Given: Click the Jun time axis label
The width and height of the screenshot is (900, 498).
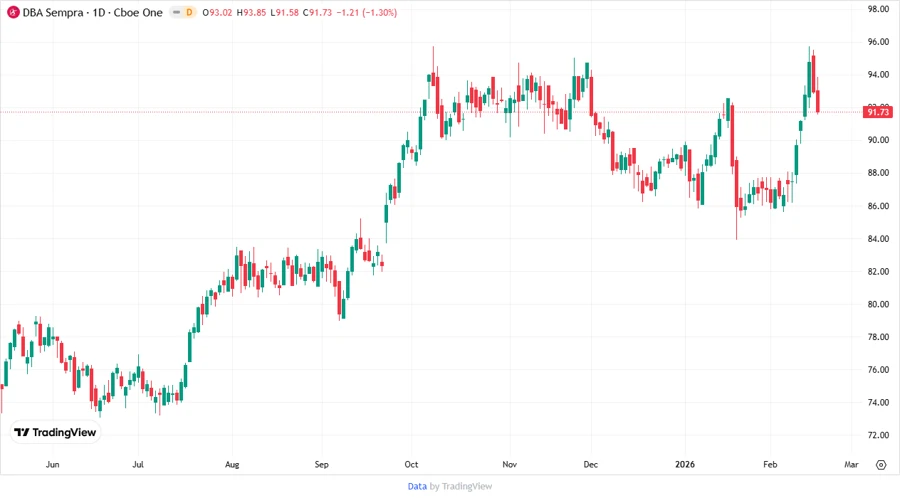Looking at the screenshot, I should pyautogui.click(x=52, y=464).
